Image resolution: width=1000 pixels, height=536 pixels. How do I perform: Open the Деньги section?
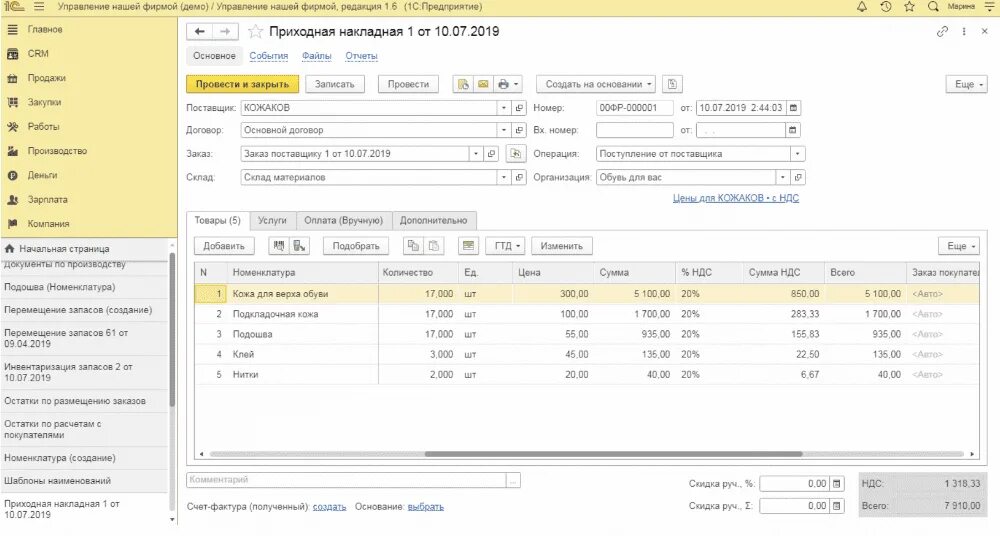click(42, 175)
